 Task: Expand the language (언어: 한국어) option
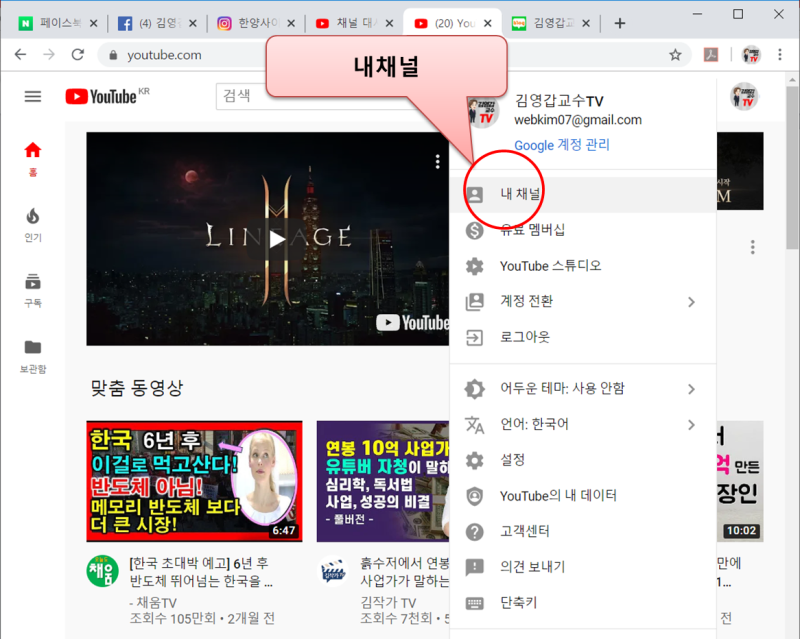583,425
